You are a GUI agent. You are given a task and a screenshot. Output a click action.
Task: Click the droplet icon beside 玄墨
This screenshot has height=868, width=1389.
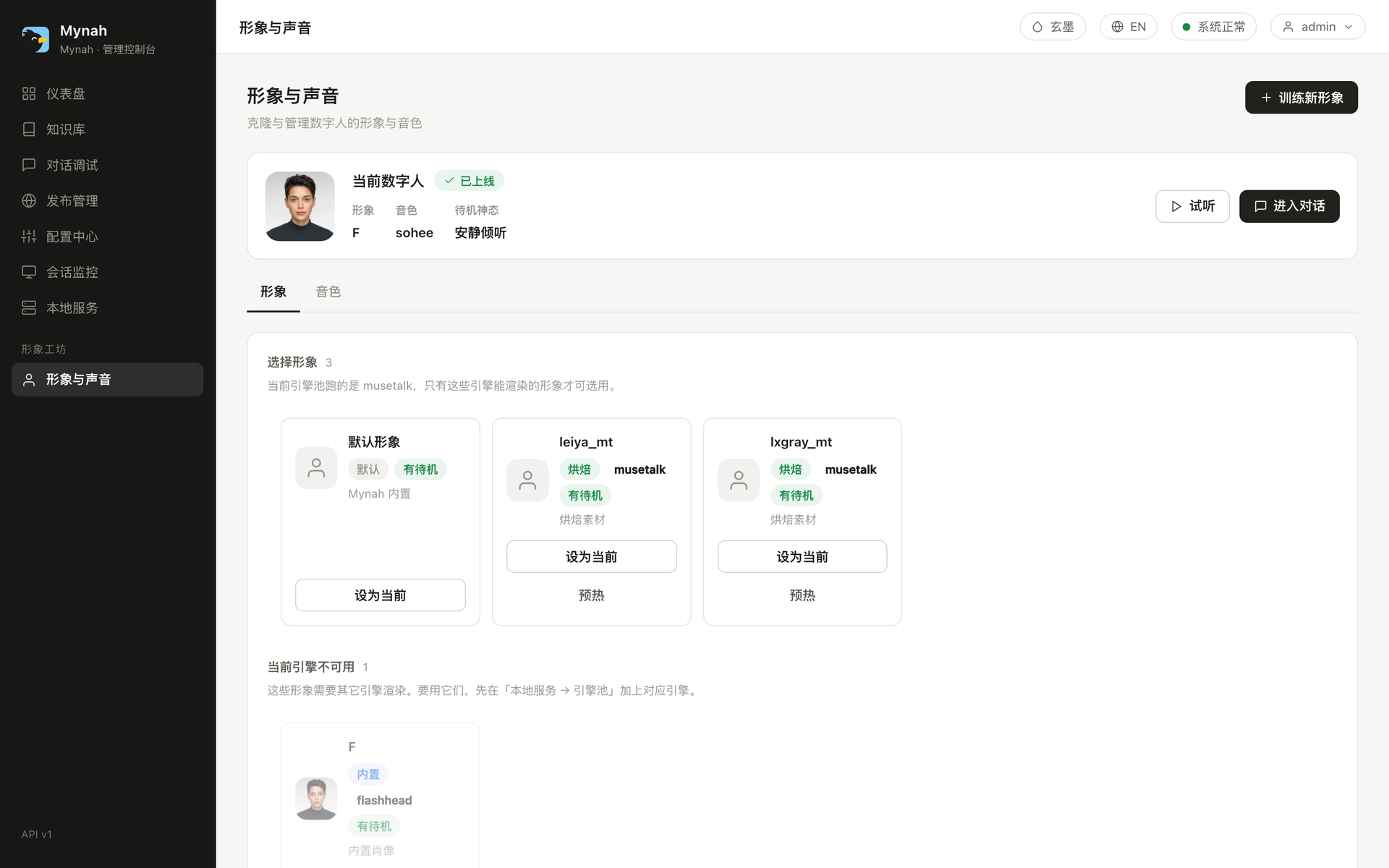(1037, 27)
